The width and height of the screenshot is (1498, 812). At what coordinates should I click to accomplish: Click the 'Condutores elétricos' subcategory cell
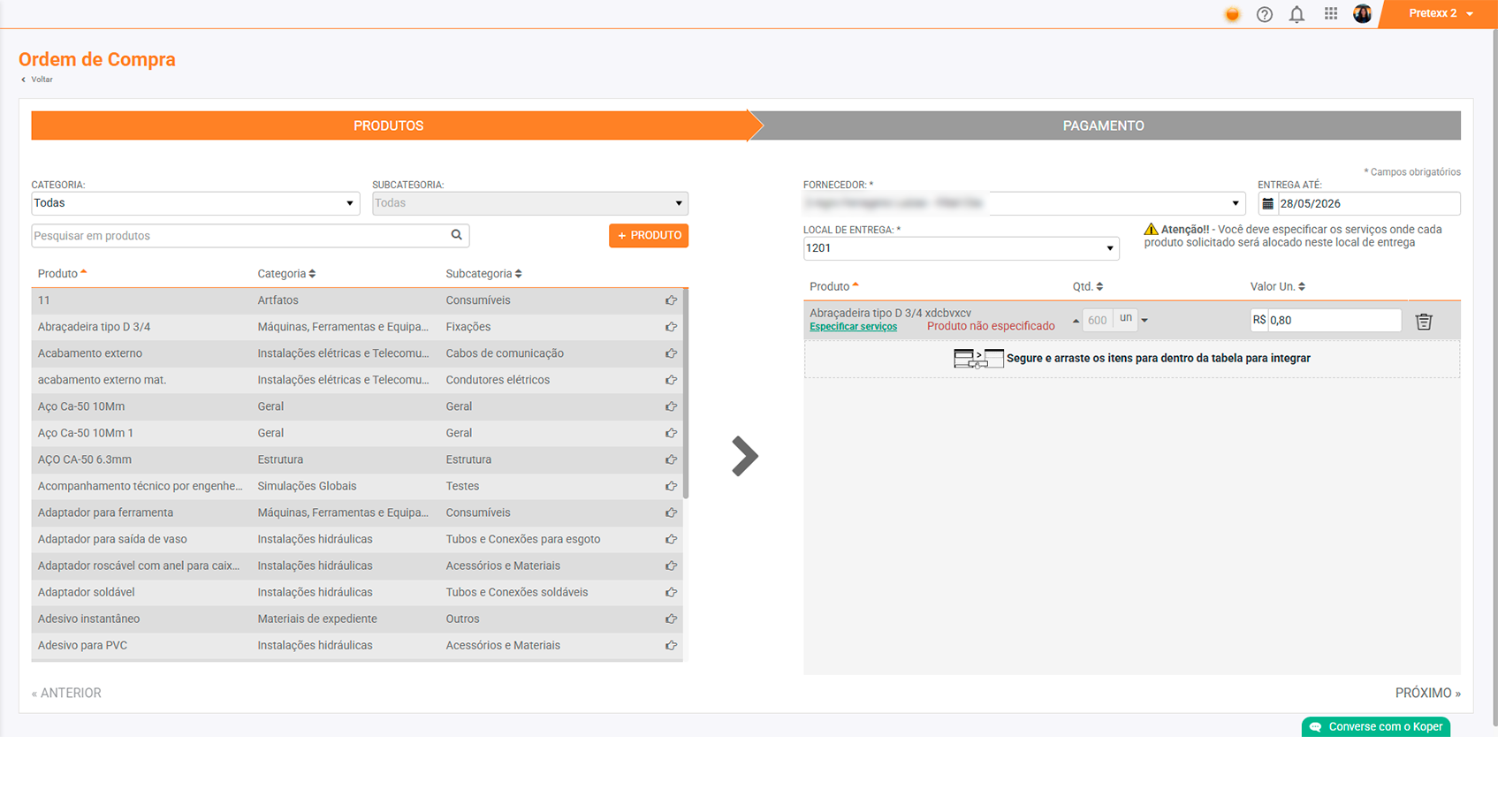[498, 380]
